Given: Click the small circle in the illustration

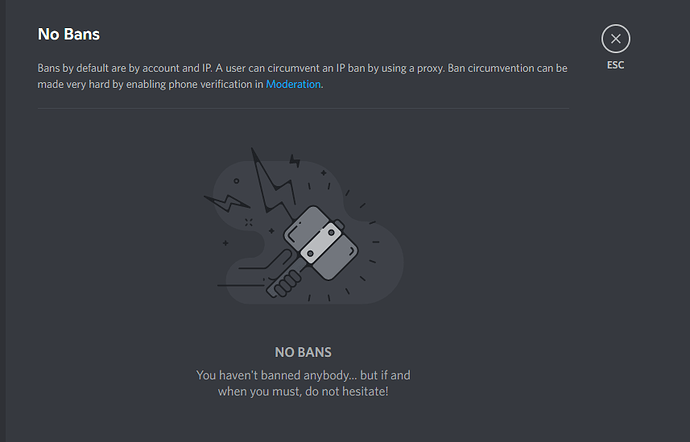Looking at the screenshot, I should [236, 181].
